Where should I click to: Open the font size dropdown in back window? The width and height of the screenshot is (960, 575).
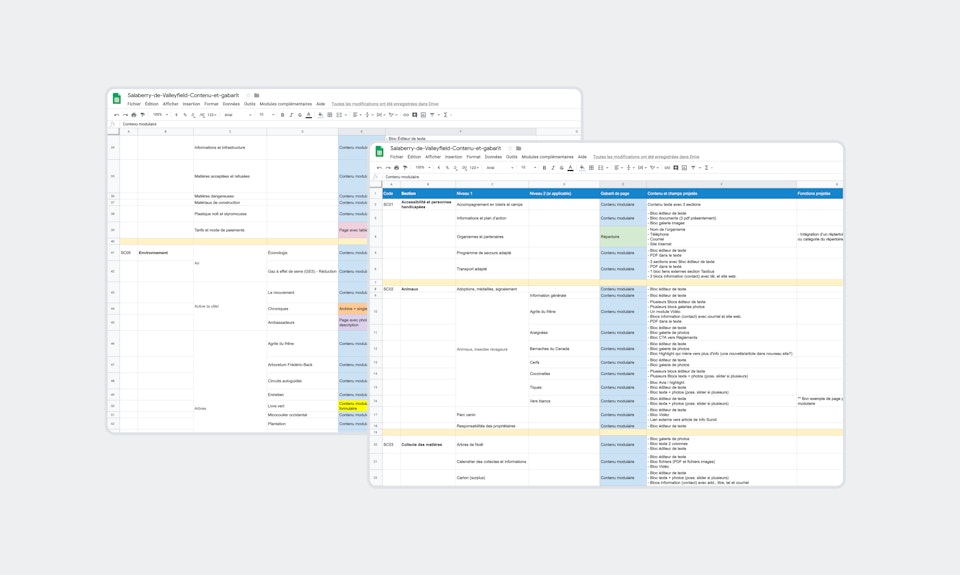(263, 114)
